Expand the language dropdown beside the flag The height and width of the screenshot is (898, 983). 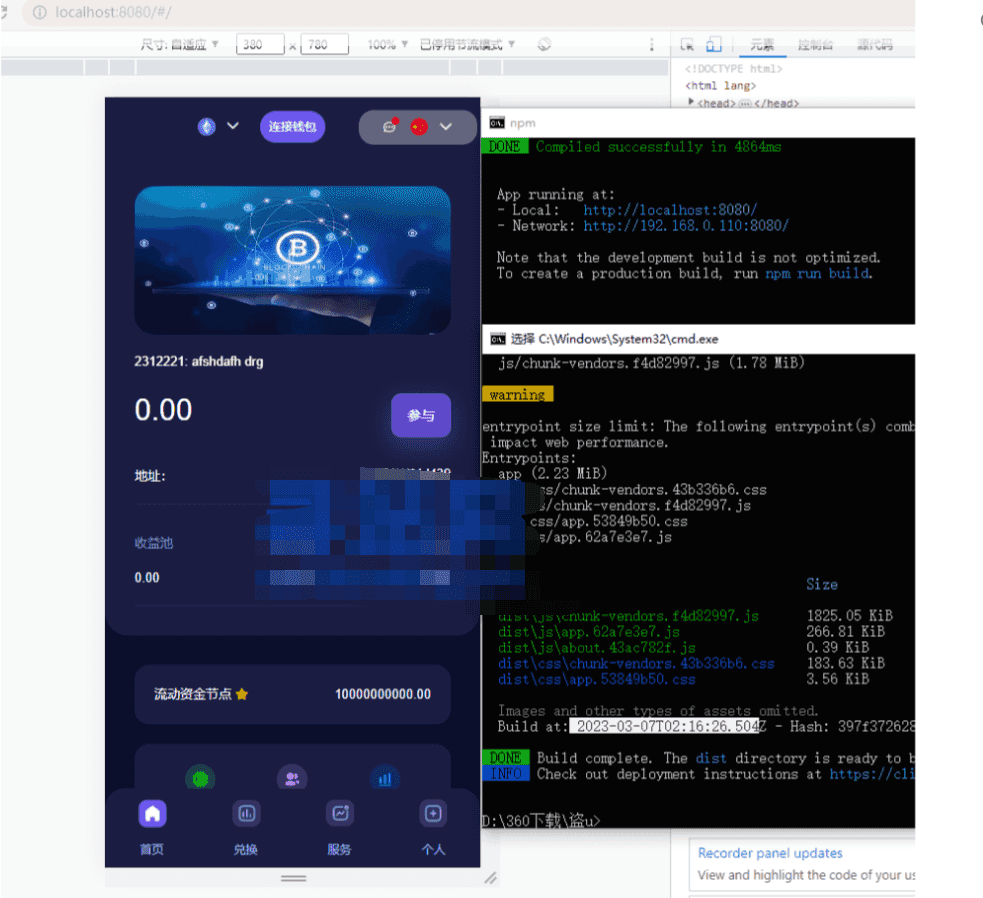coord(446,126)
